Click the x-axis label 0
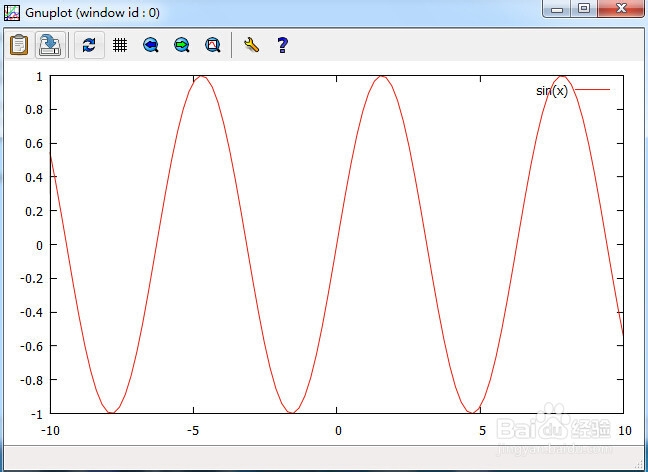Viewport: 648px width, 472px height. point(338,431)
